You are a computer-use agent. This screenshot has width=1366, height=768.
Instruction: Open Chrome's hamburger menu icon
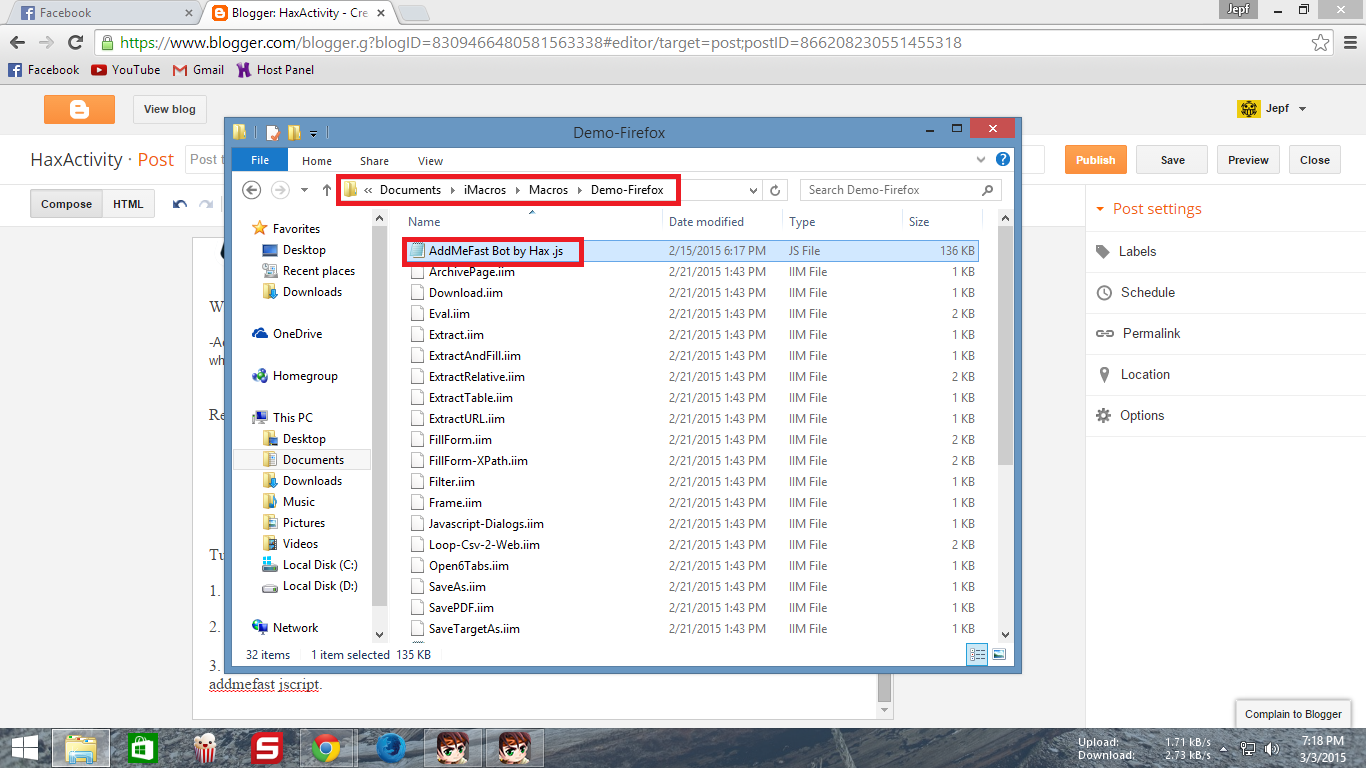(x=1348, y=43)
